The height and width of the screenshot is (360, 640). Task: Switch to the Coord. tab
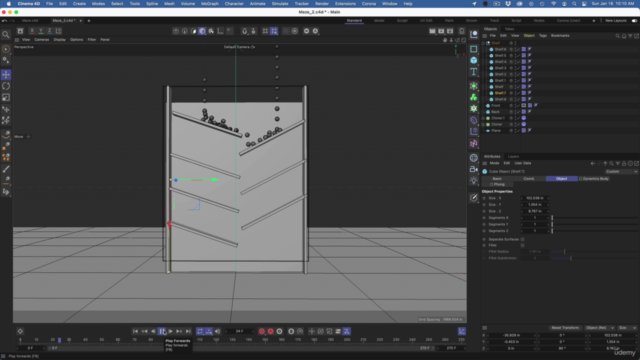[x=529, y=179]
